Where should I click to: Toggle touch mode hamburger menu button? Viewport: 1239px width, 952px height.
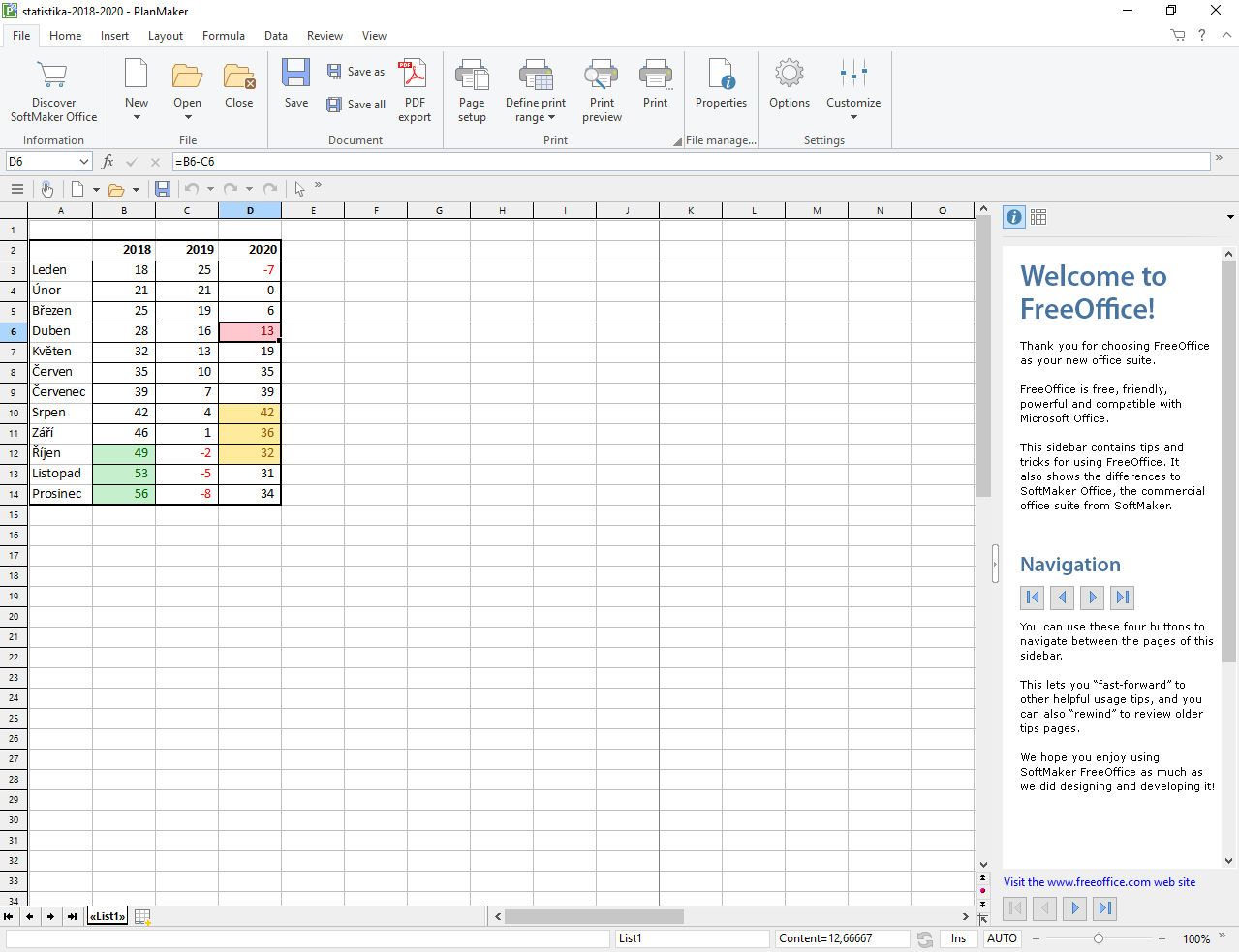(16, 190)
